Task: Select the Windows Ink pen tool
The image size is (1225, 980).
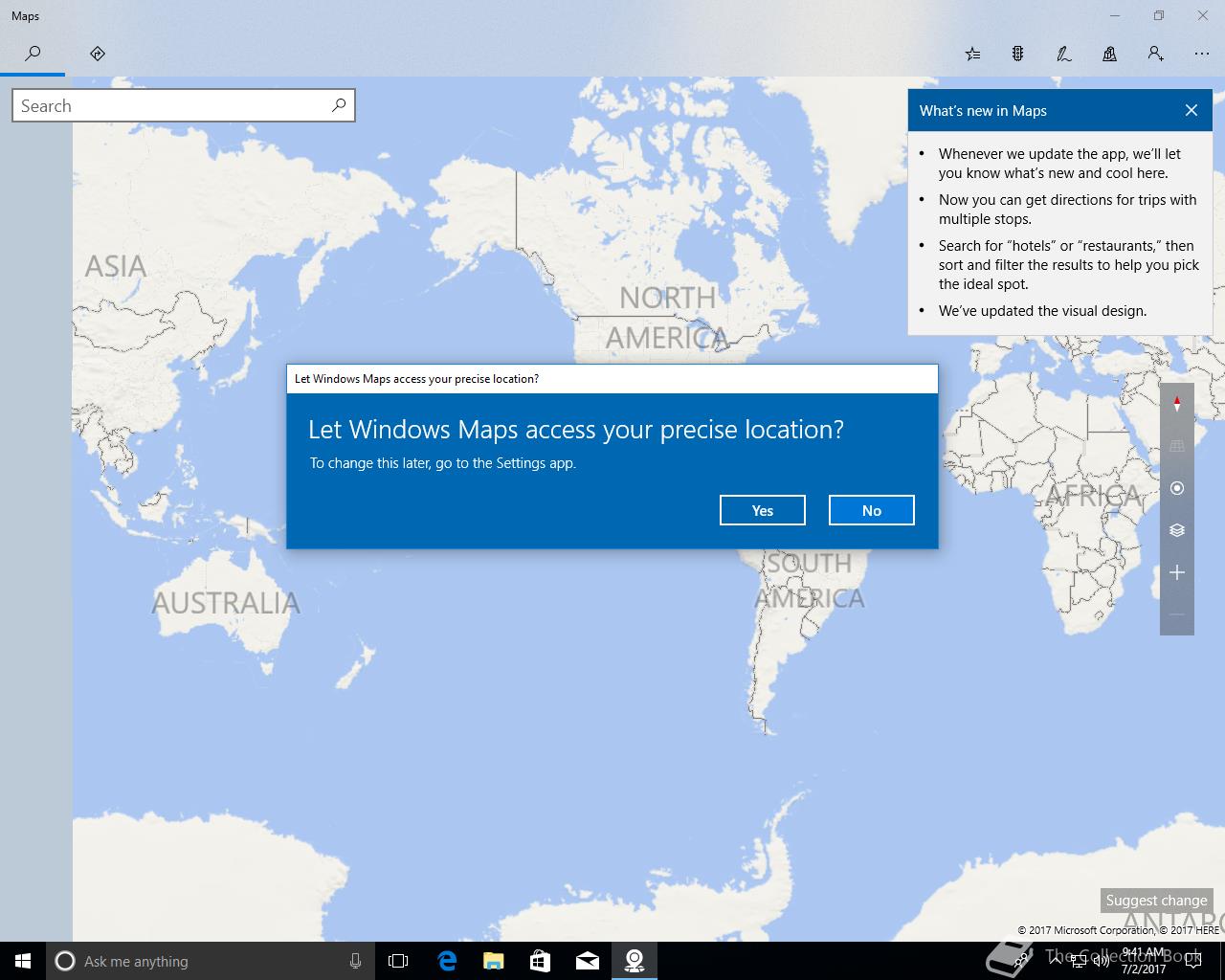Action: 1064,54
